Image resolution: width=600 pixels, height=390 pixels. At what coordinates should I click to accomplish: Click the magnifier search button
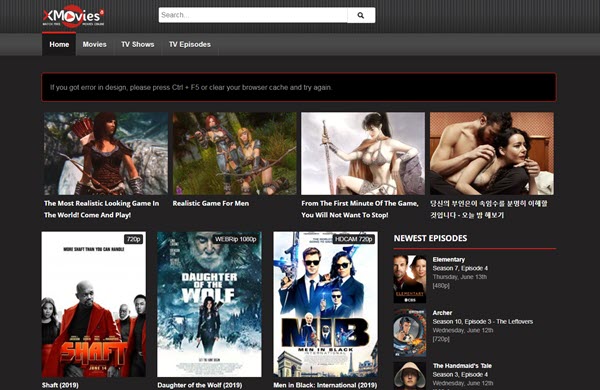pos(361,15)
